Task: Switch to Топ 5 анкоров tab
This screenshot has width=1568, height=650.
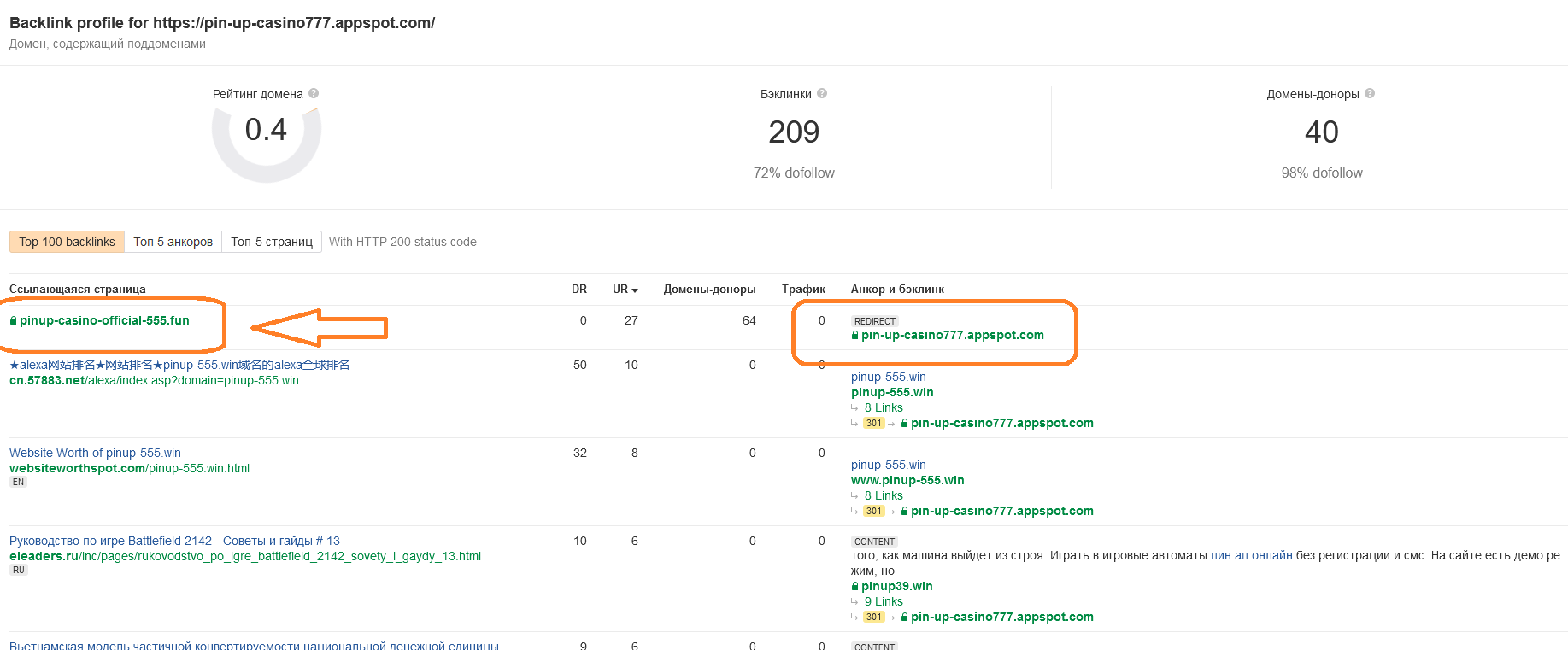Action: [173, 242]
